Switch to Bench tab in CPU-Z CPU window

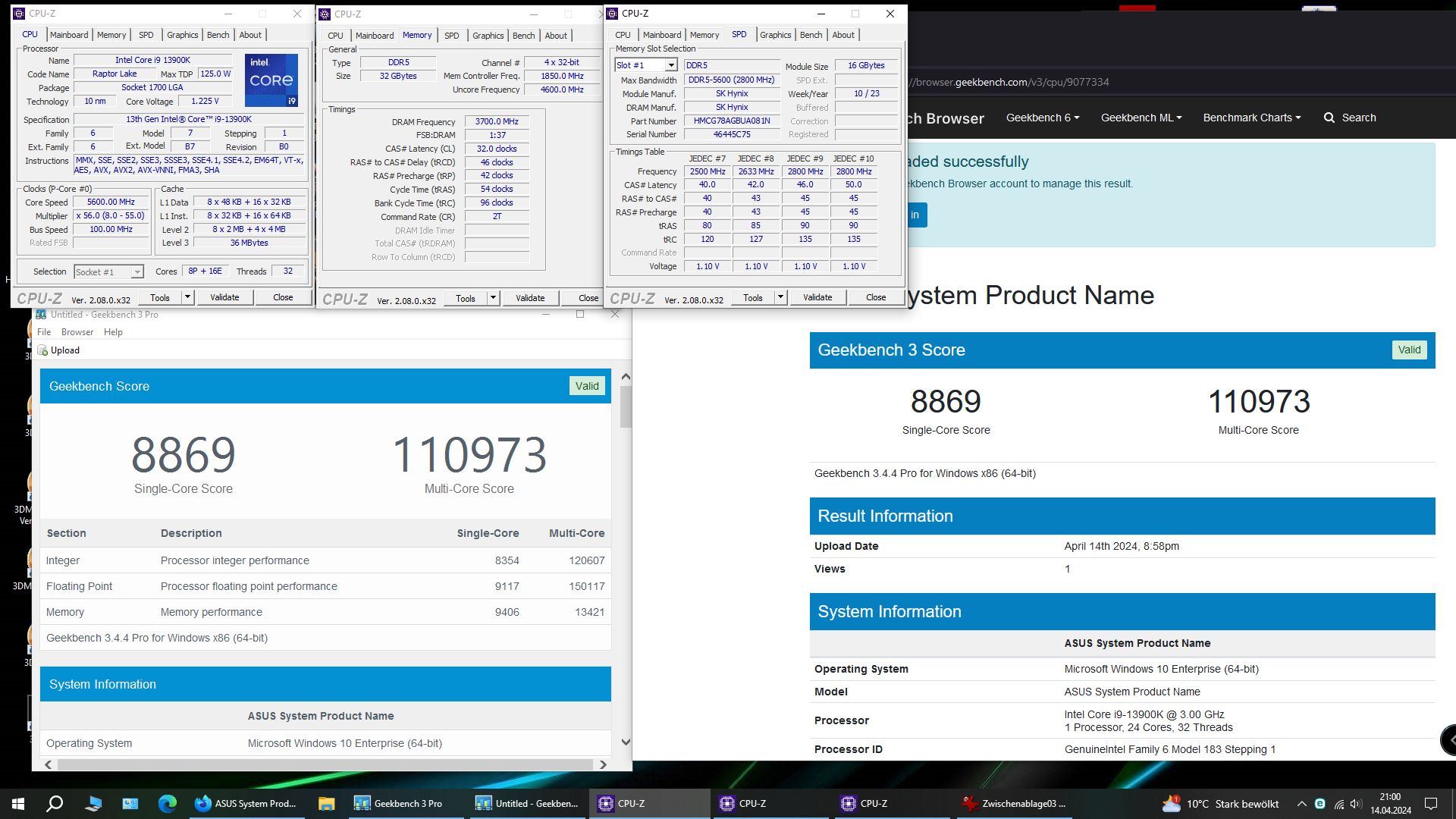(218, 35)
